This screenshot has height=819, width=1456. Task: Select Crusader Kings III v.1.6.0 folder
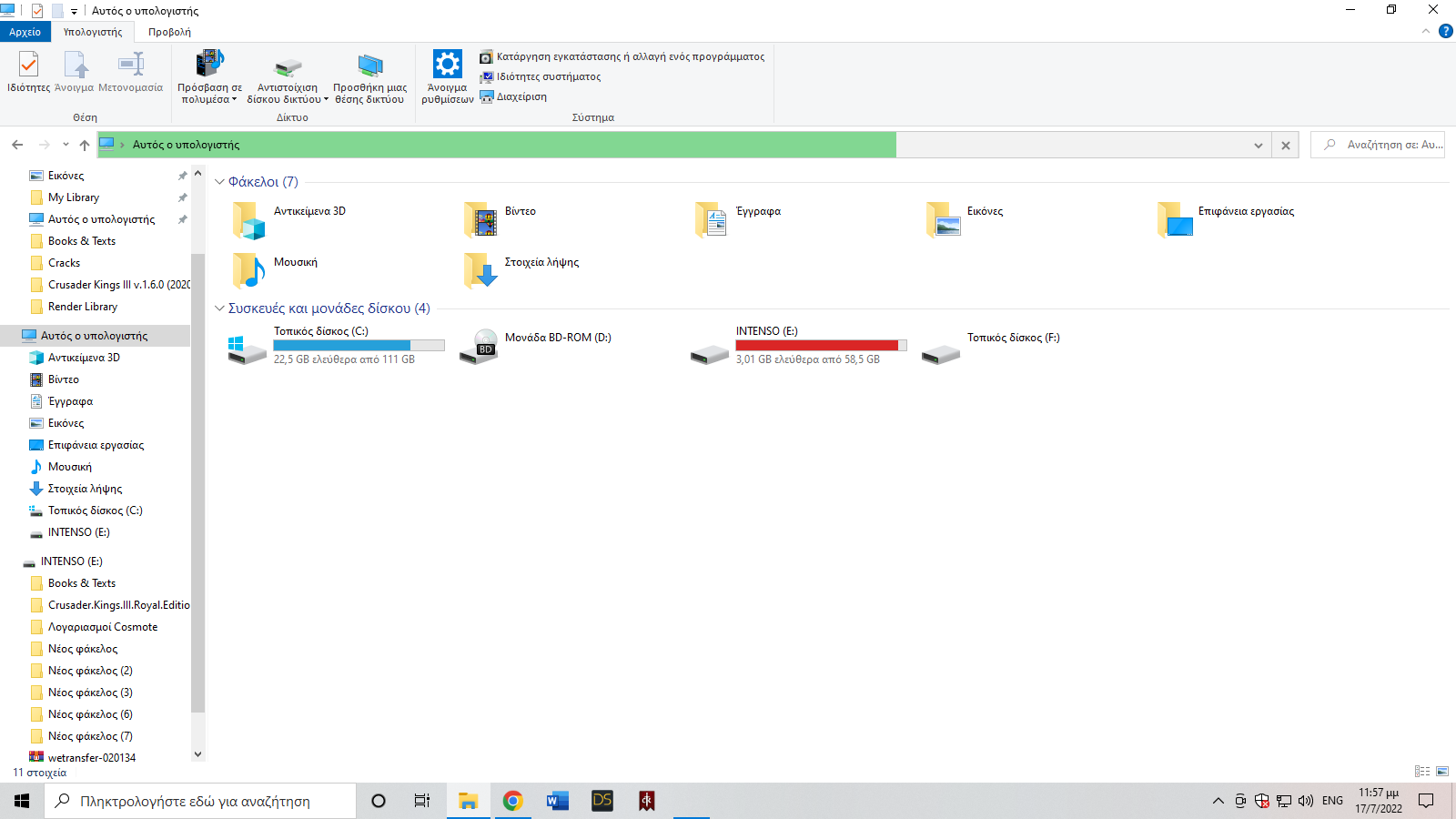coord(109,285)
